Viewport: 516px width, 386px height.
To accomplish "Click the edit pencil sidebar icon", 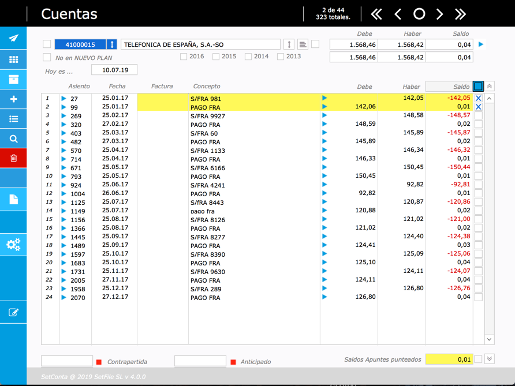I will click(x=13, y=312).
